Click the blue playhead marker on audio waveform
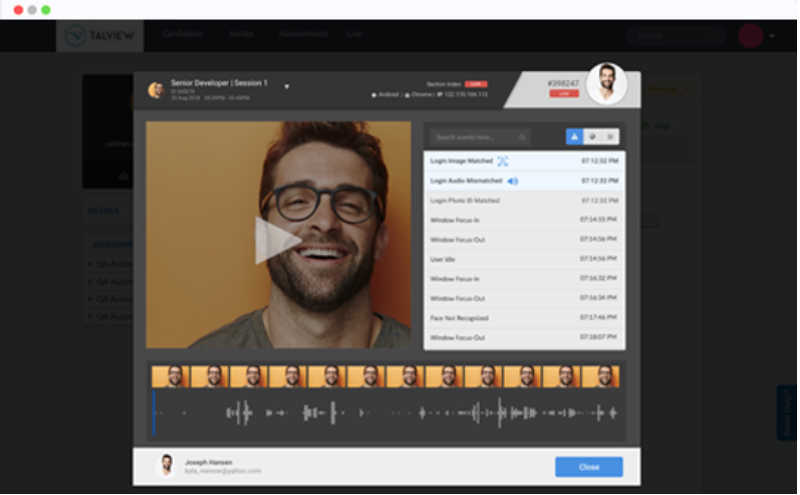The image size is (800, 495). click(154, 413)
